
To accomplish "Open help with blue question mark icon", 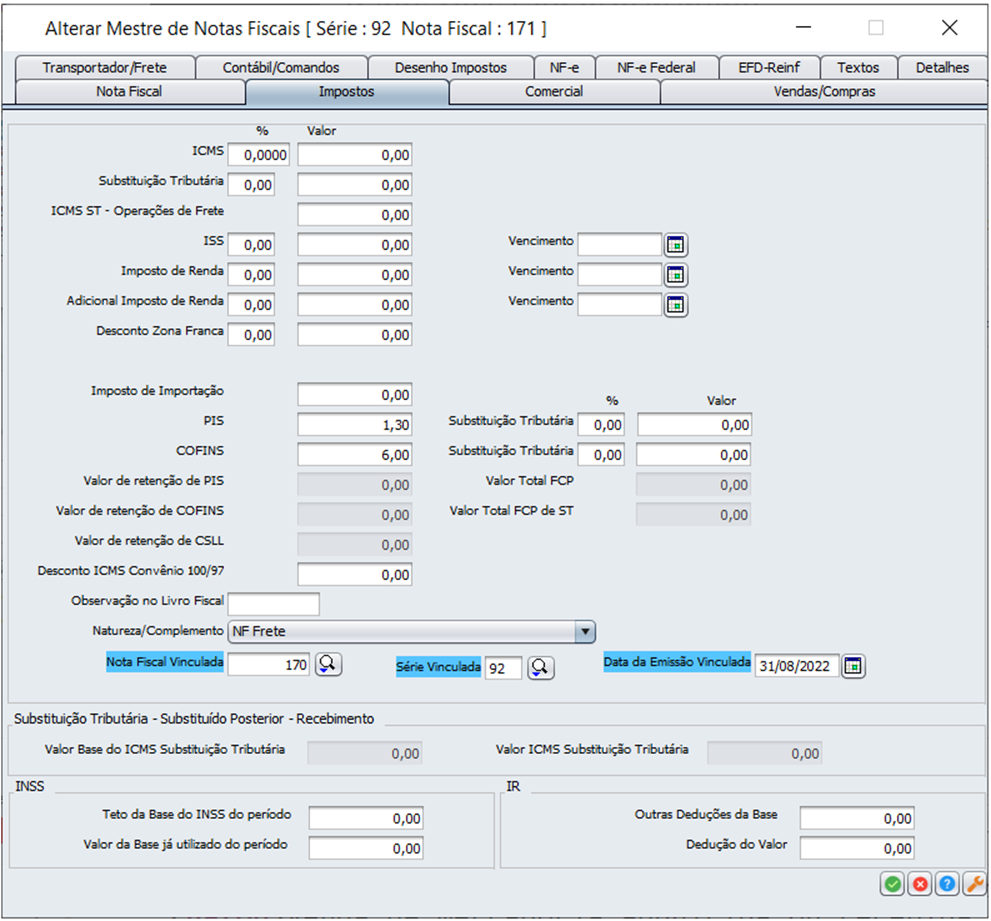I will (947, 884).
